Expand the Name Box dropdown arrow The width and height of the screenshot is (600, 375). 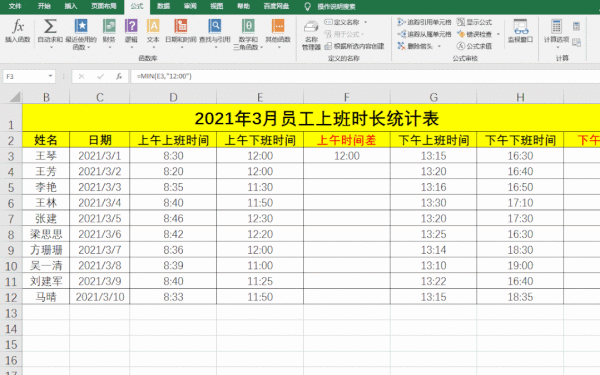(x=50, y=76)
